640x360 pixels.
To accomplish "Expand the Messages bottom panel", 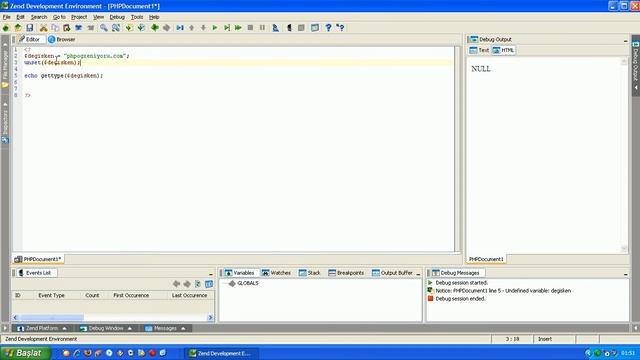I will click(x=165, y=328).
